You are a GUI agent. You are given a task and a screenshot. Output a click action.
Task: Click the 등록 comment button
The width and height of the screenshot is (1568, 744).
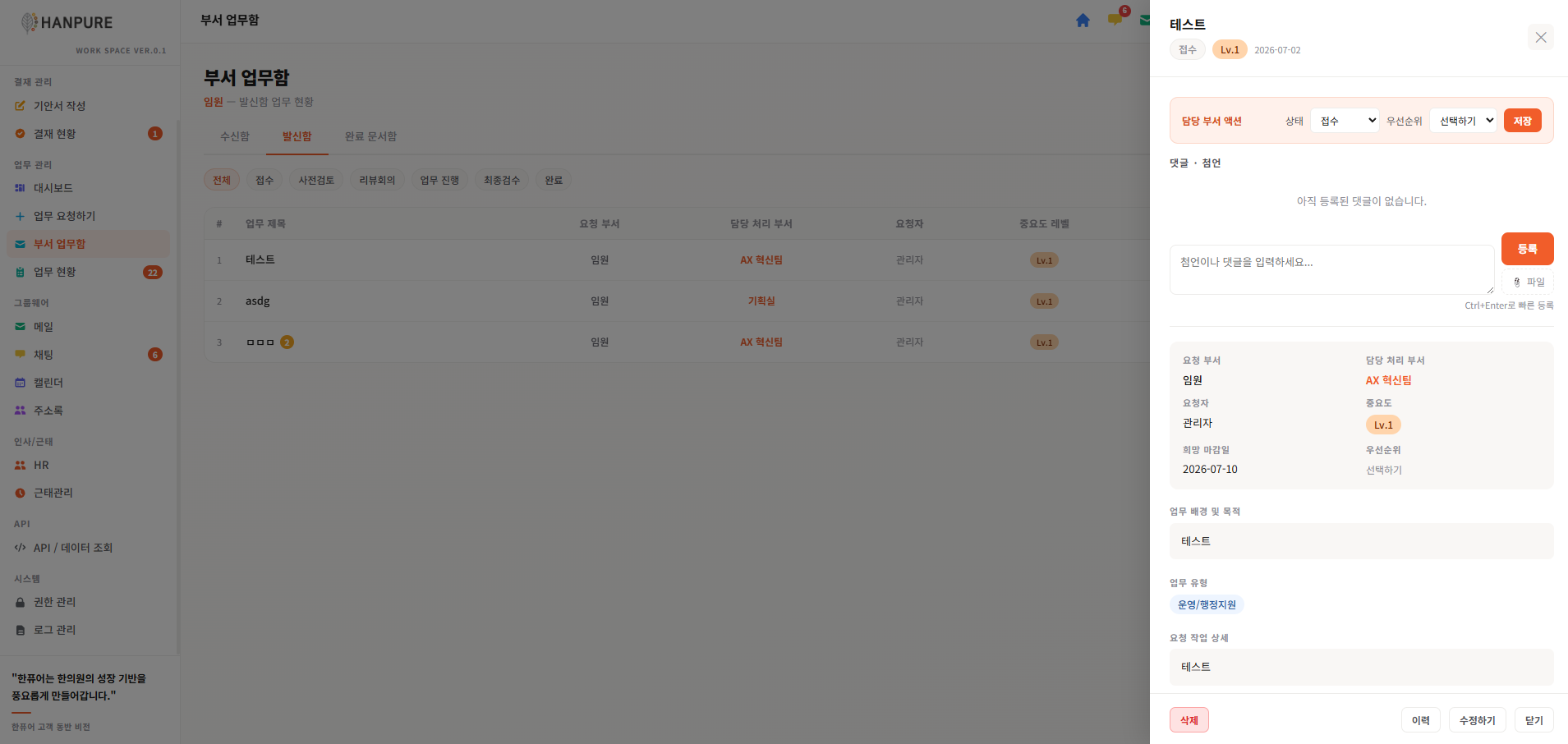1528,249
